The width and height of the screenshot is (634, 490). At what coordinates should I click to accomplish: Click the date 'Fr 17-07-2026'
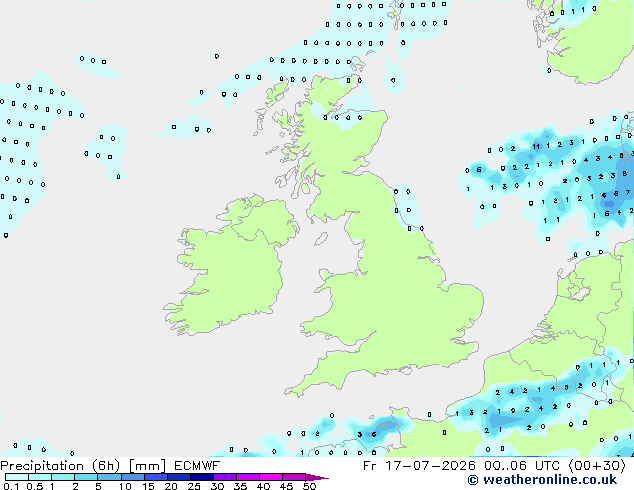click(x=419, y=466)
